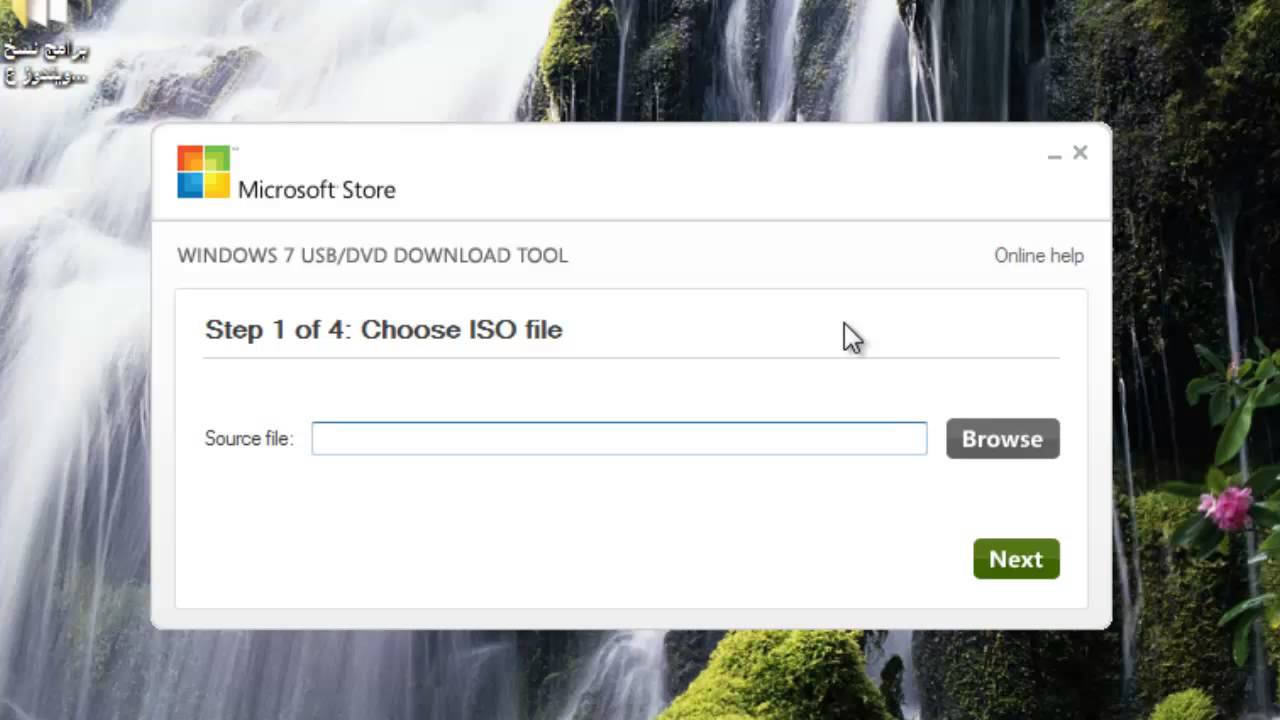Select the Browse button to pick an ISO
Image resolution: width=1280 pixels, height=720 pixels.
pos(1002,438)
